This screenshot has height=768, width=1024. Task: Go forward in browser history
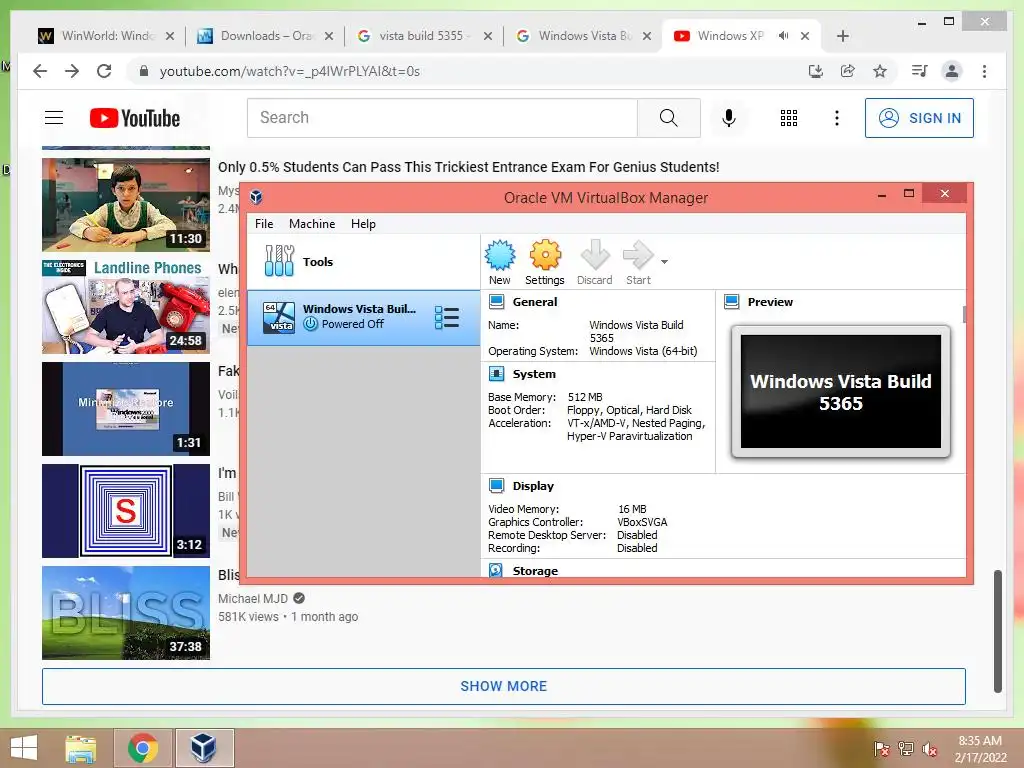click(72, 71)
